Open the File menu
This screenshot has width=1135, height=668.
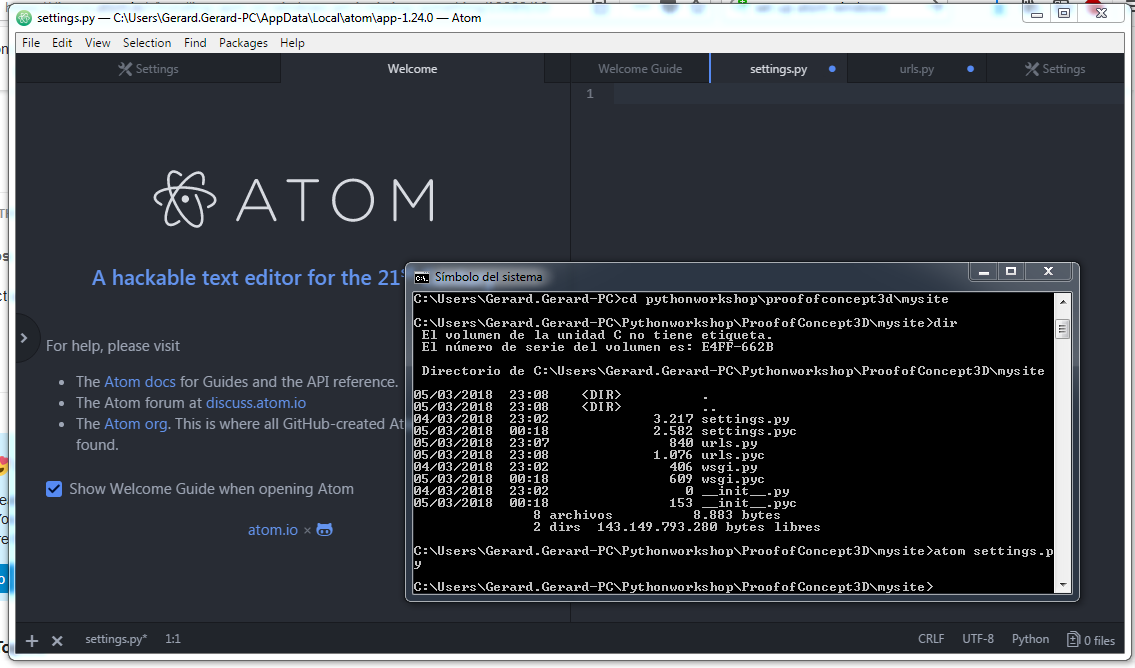click(x=31, y=43)
